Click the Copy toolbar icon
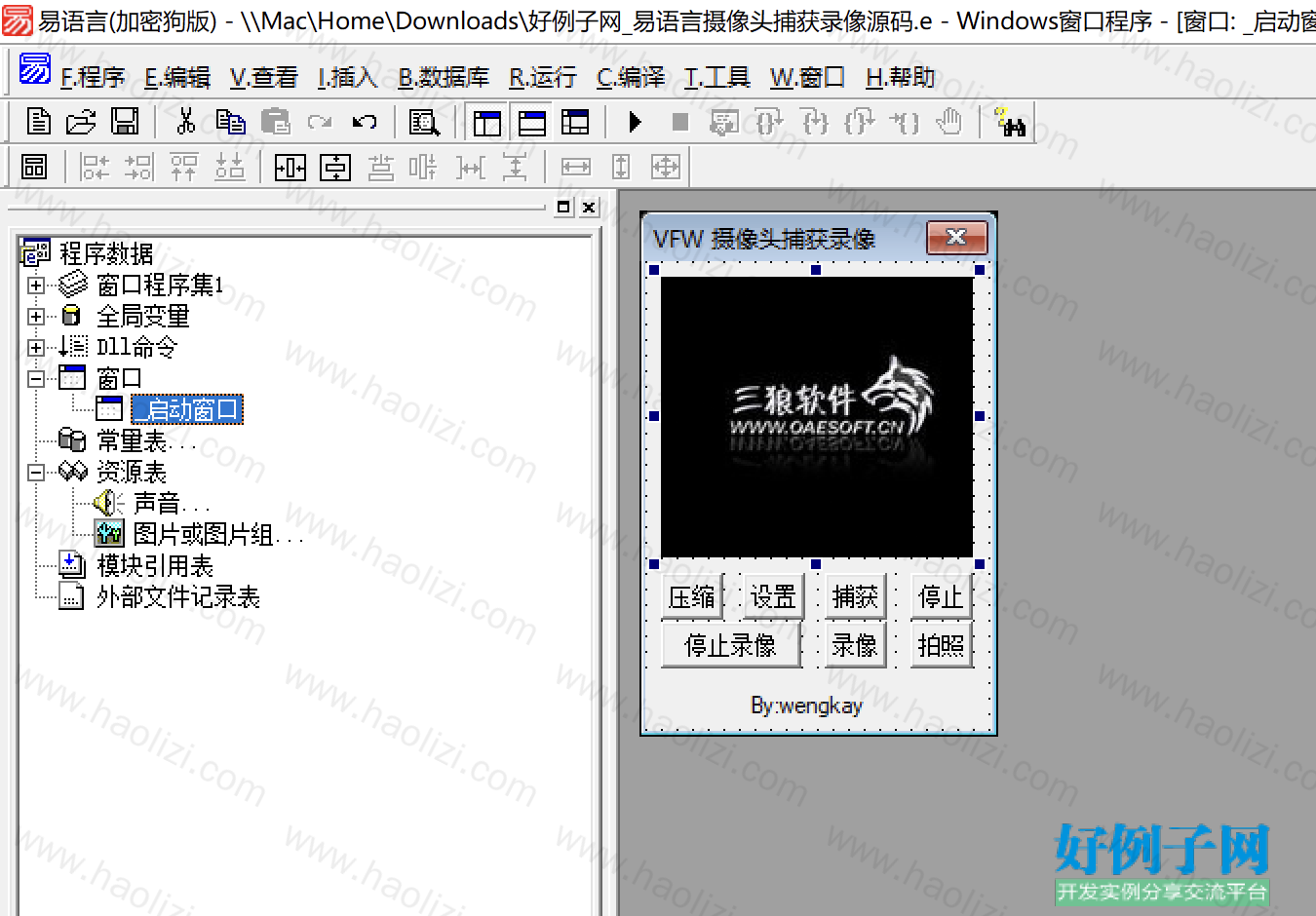Image resolution: width=1316 pixels, height=916 pixels. click(x=231, y=122)
